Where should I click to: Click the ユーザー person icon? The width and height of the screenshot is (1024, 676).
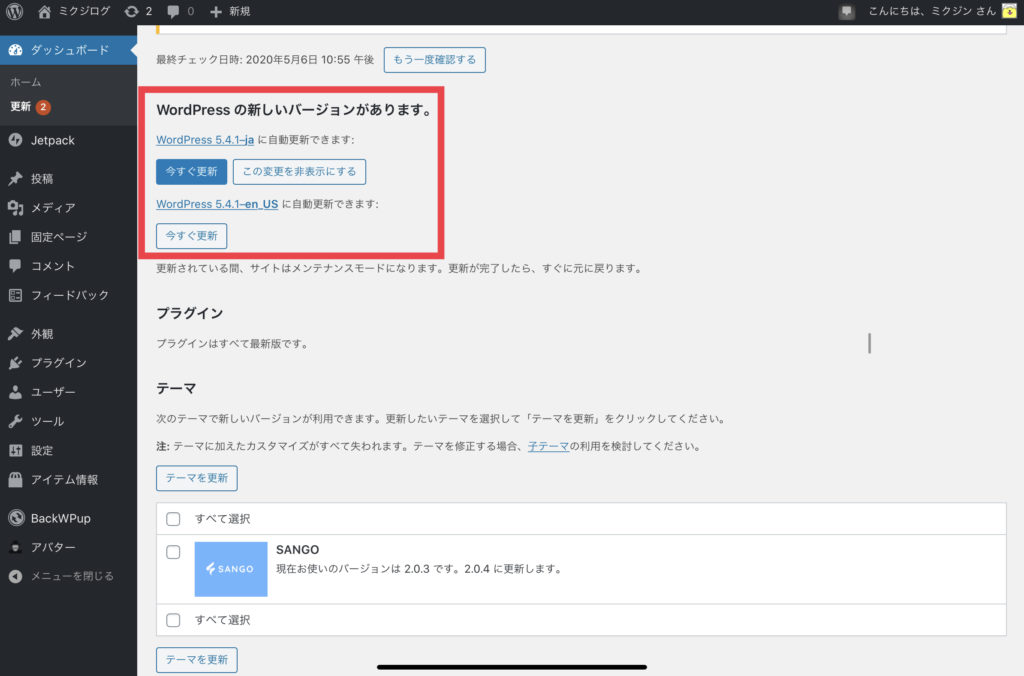15,392
